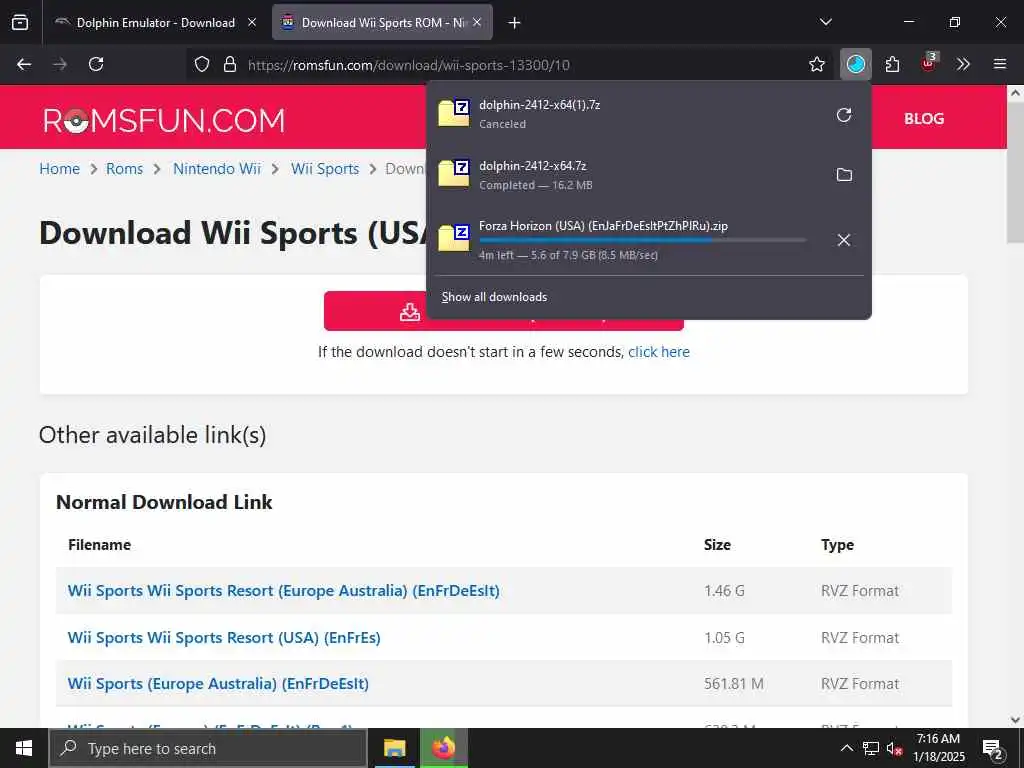Open the completed dolphin-2412-x64.7z entry

pos(627,175)
